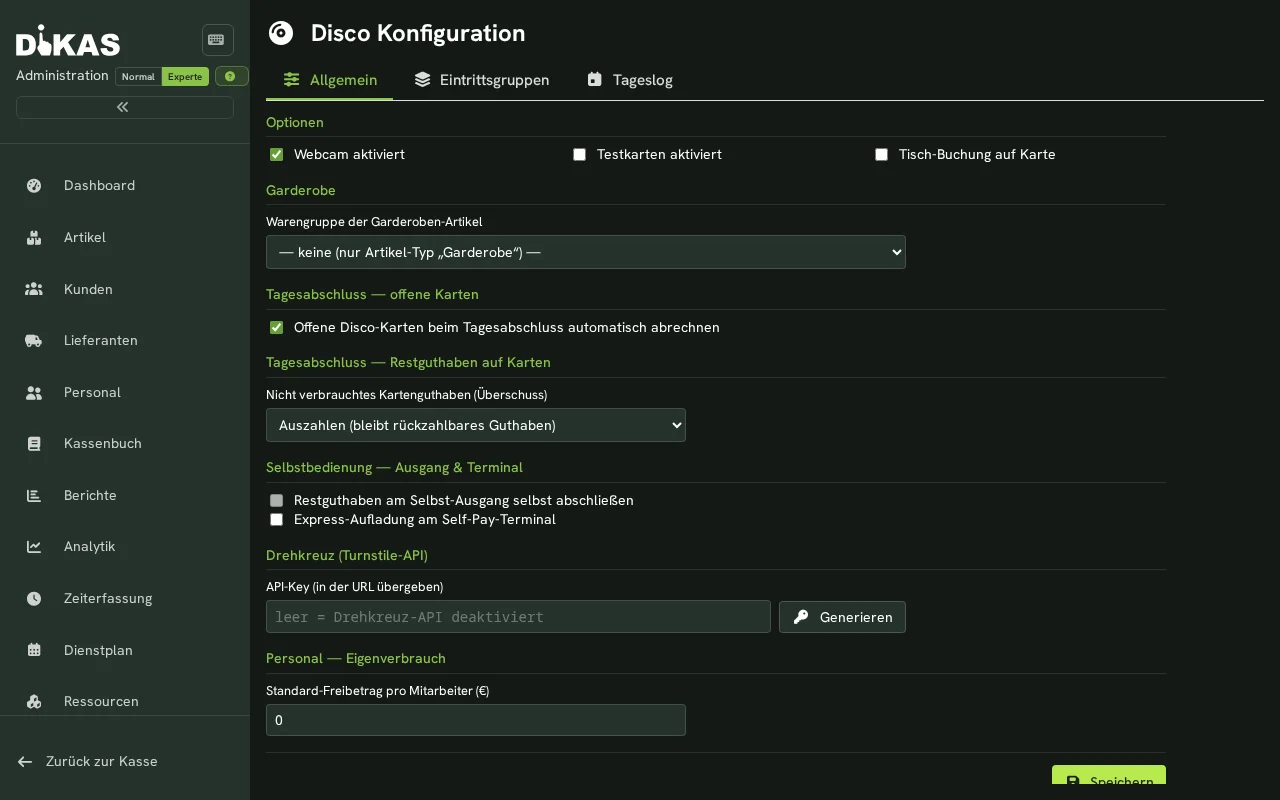Click the Generieren API key button
Screen dimensions: 1280x800
point(842,617)
